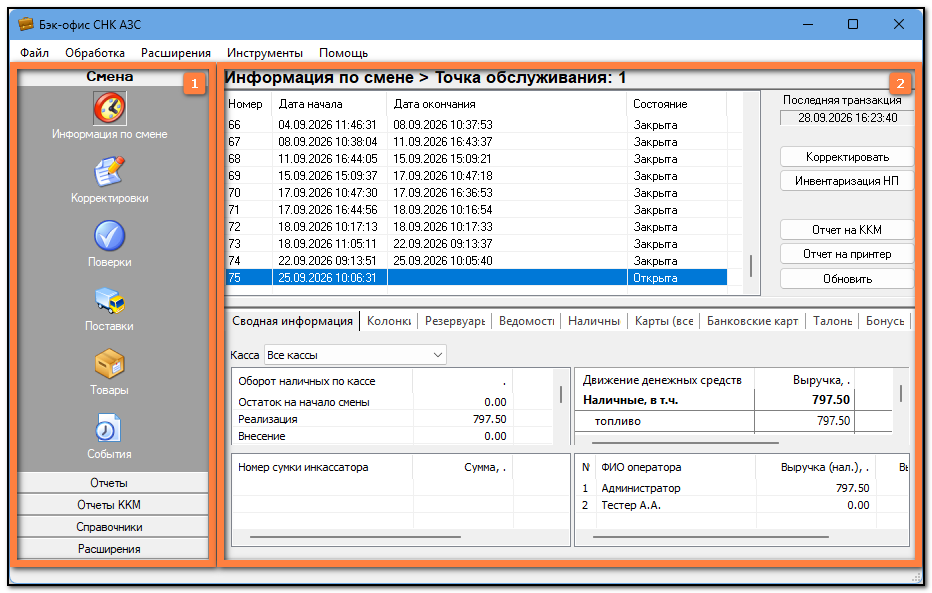The height and width of the screenshot is (593, 932).
Task: Click the scrollbar in Оборот наличных table
Action: click(x=561, y=395)
